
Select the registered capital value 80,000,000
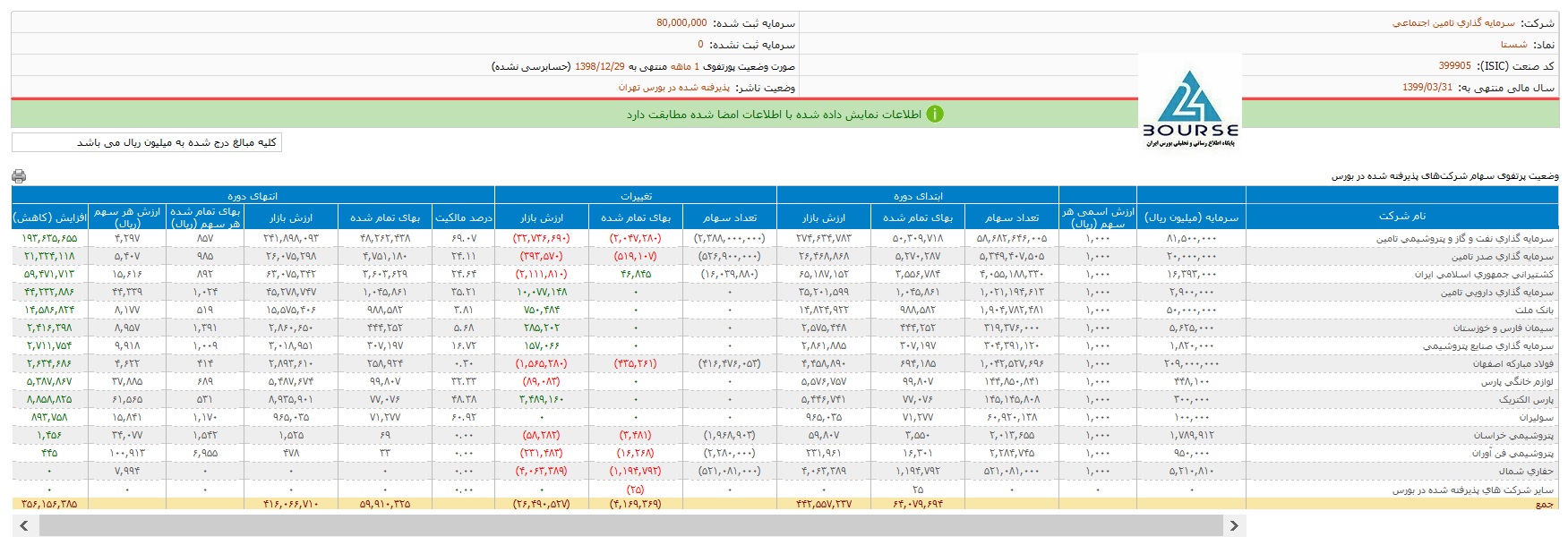coord(681,22)
